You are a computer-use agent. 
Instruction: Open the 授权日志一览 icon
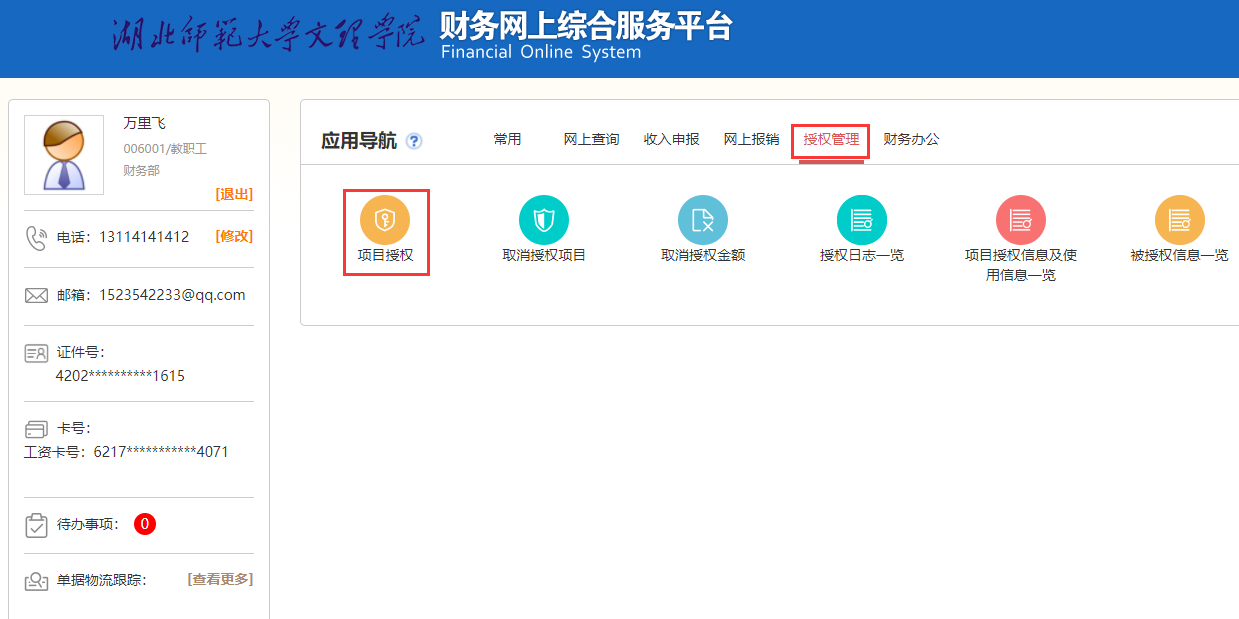[861, 220]
